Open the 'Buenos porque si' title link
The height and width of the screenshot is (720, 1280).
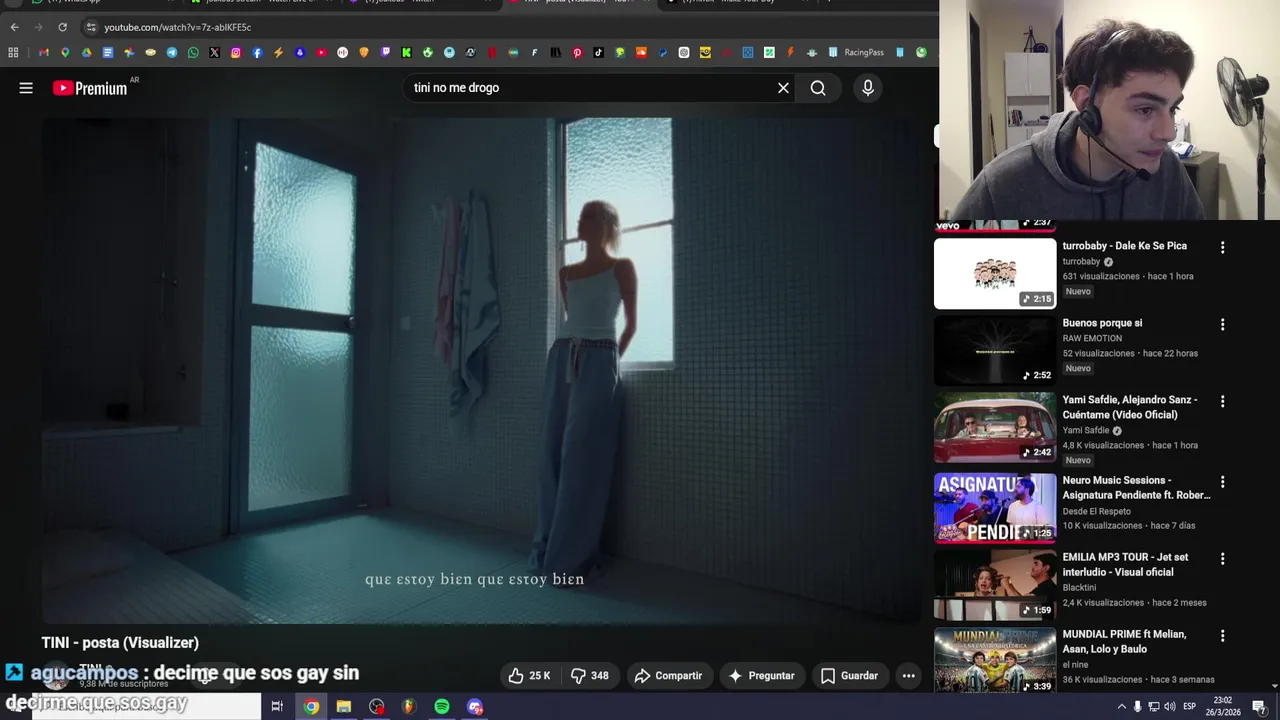[x=1102, y=323]
